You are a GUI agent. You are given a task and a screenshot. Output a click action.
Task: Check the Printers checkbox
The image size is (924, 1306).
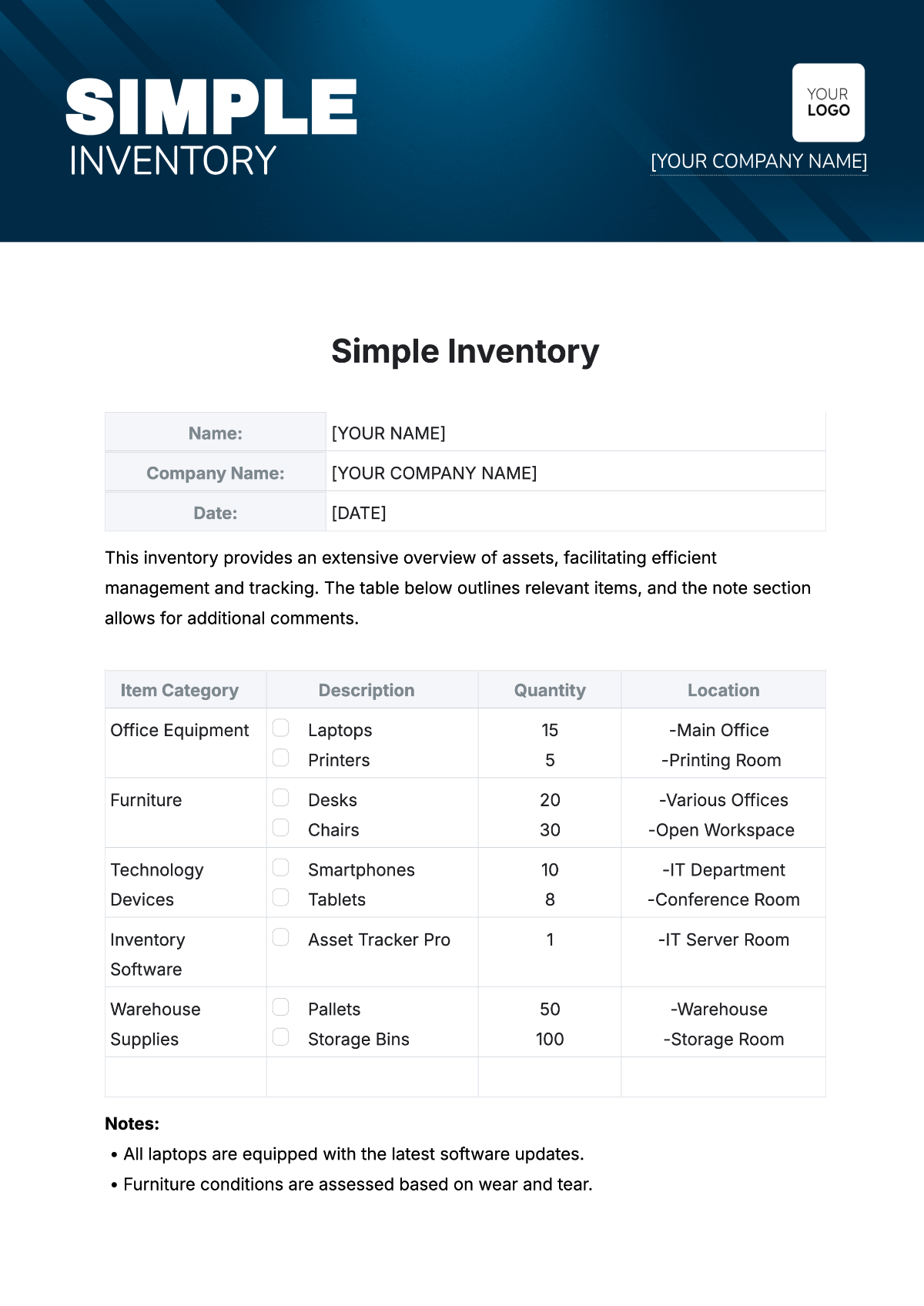coord(281,758)
